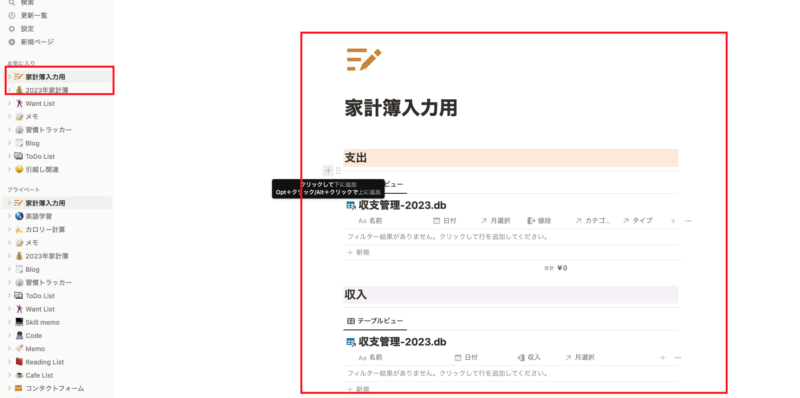This screenshot has width=800, height=398.
Task: Expand カロリー計算 page tree
Action: click(x=9, y=230)
